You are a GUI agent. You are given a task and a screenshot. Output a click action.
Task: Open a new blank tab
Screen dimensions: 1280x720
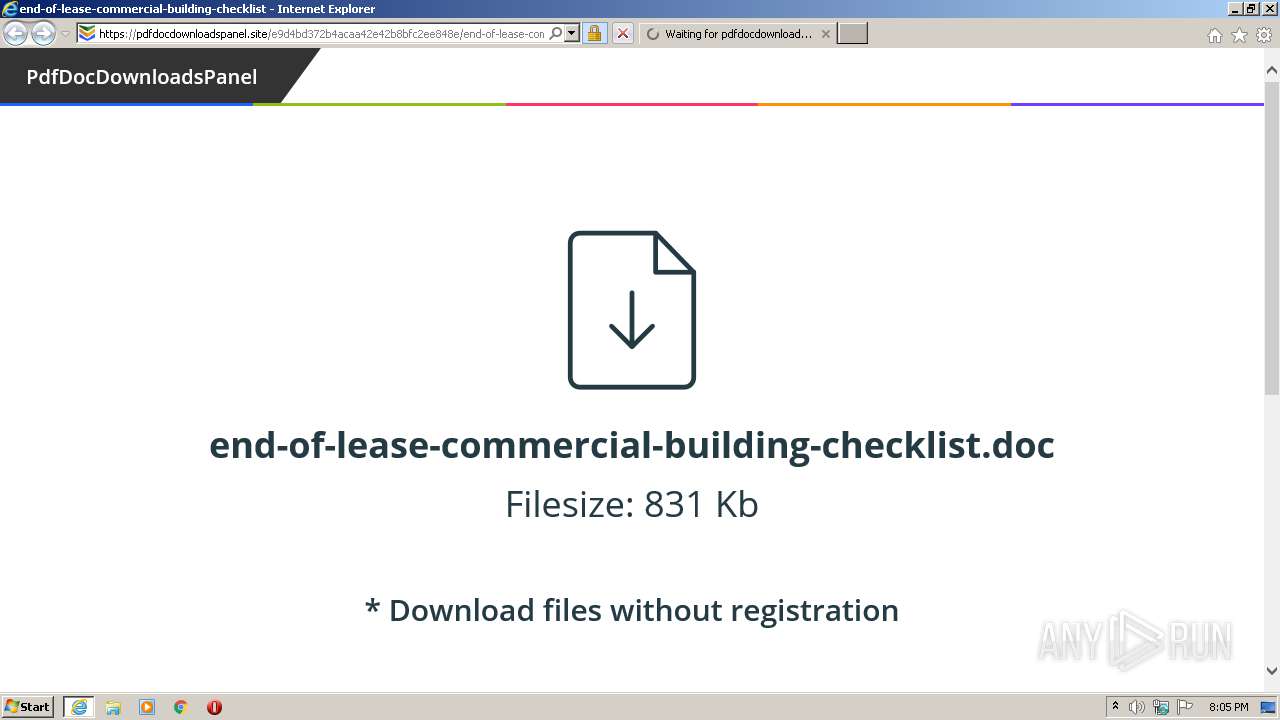[852, 34]
